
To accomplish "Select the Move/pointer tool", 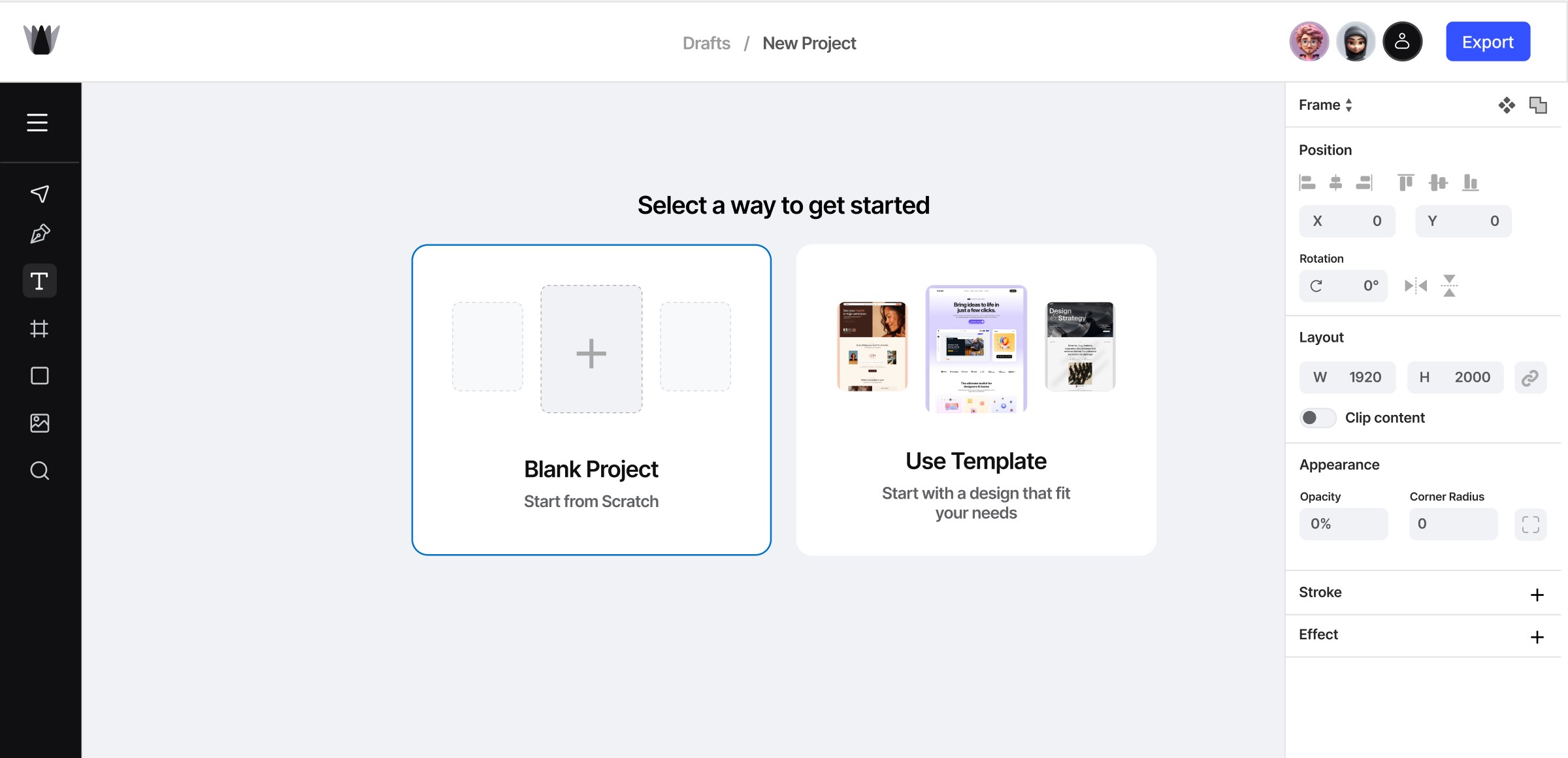I will coord(40,193).
